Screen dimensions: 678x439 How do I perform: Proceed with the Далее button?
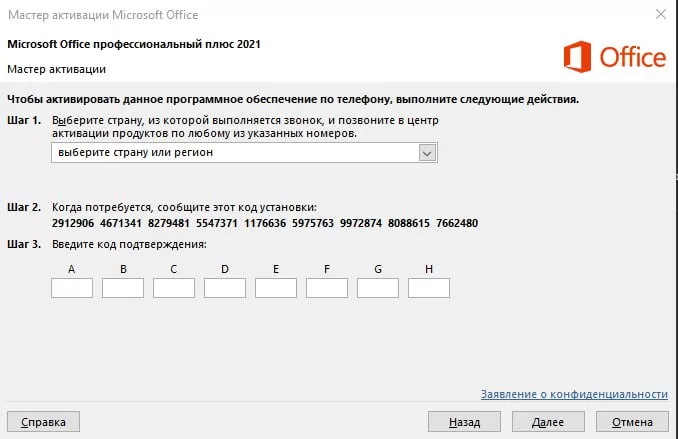pyautogui.click(x=548, y=422)
